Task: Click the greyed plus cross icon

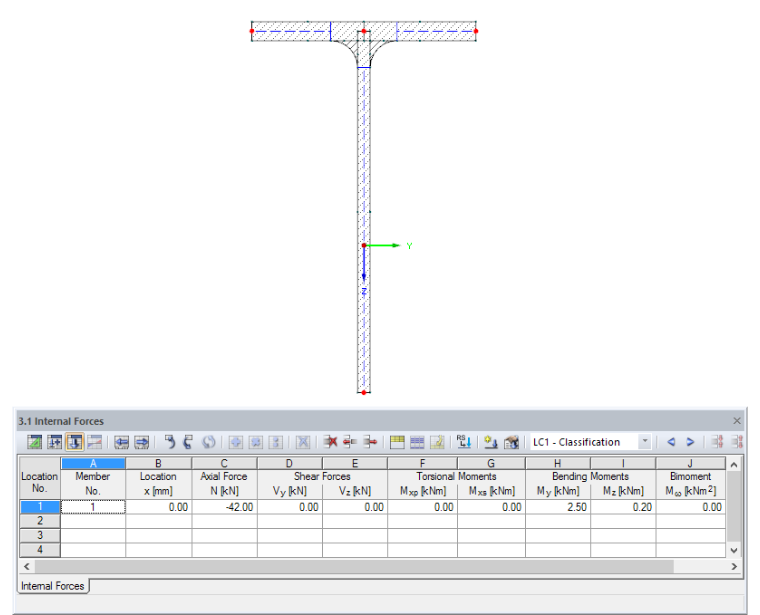Action: 236,442
